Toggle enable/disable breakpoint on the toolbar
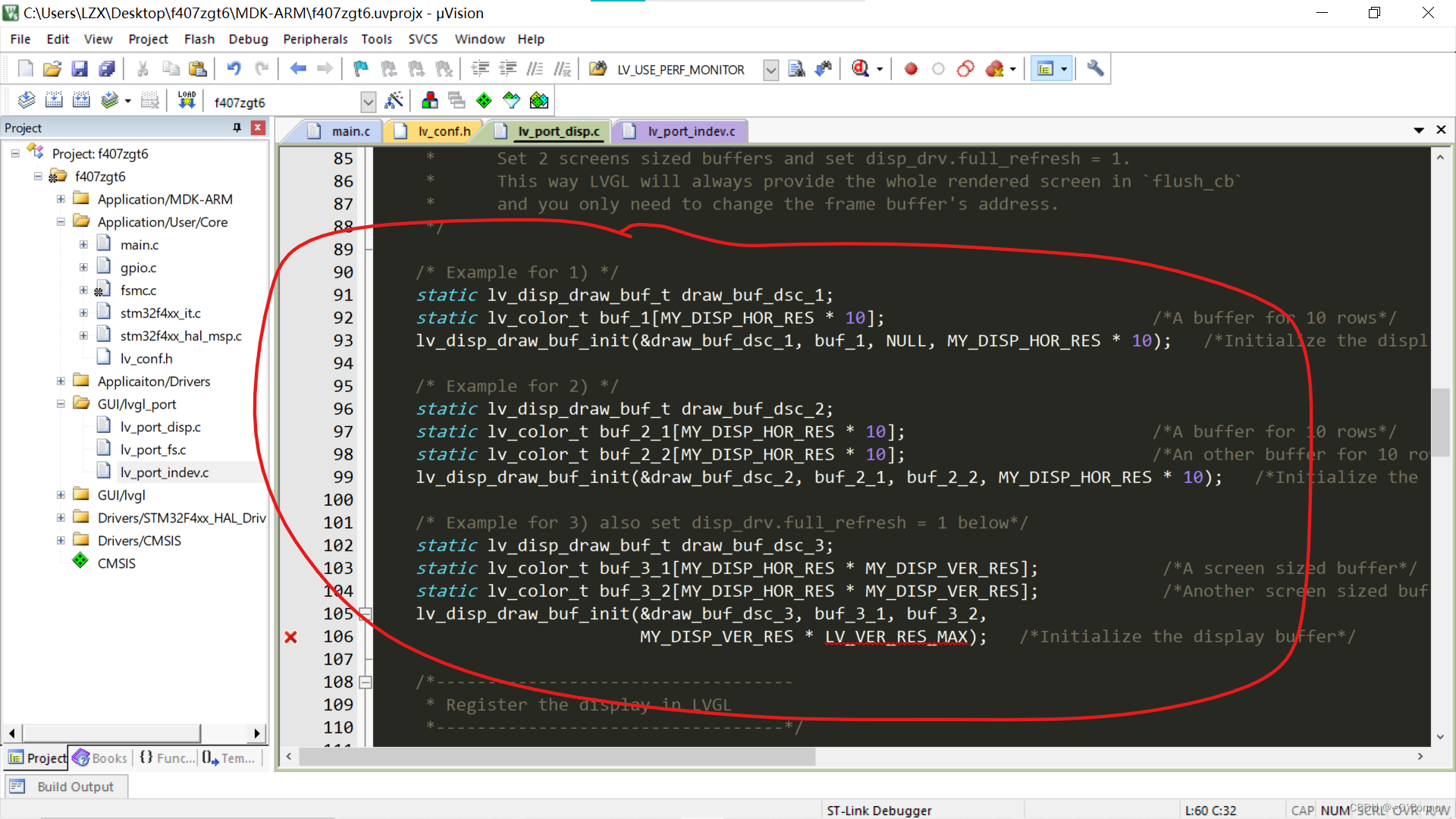The width and height of the screenshot is (1456, 819). pyautogui.click(x=938, y=68)
